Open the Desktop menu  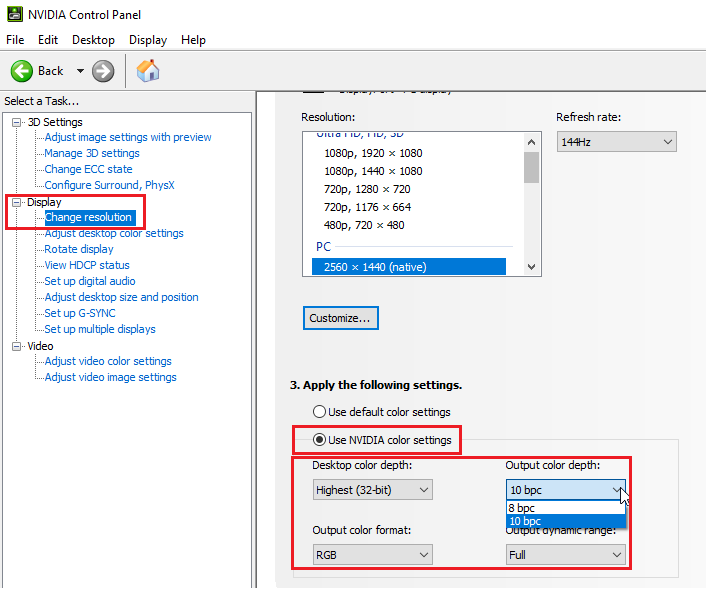coord(93,40)
